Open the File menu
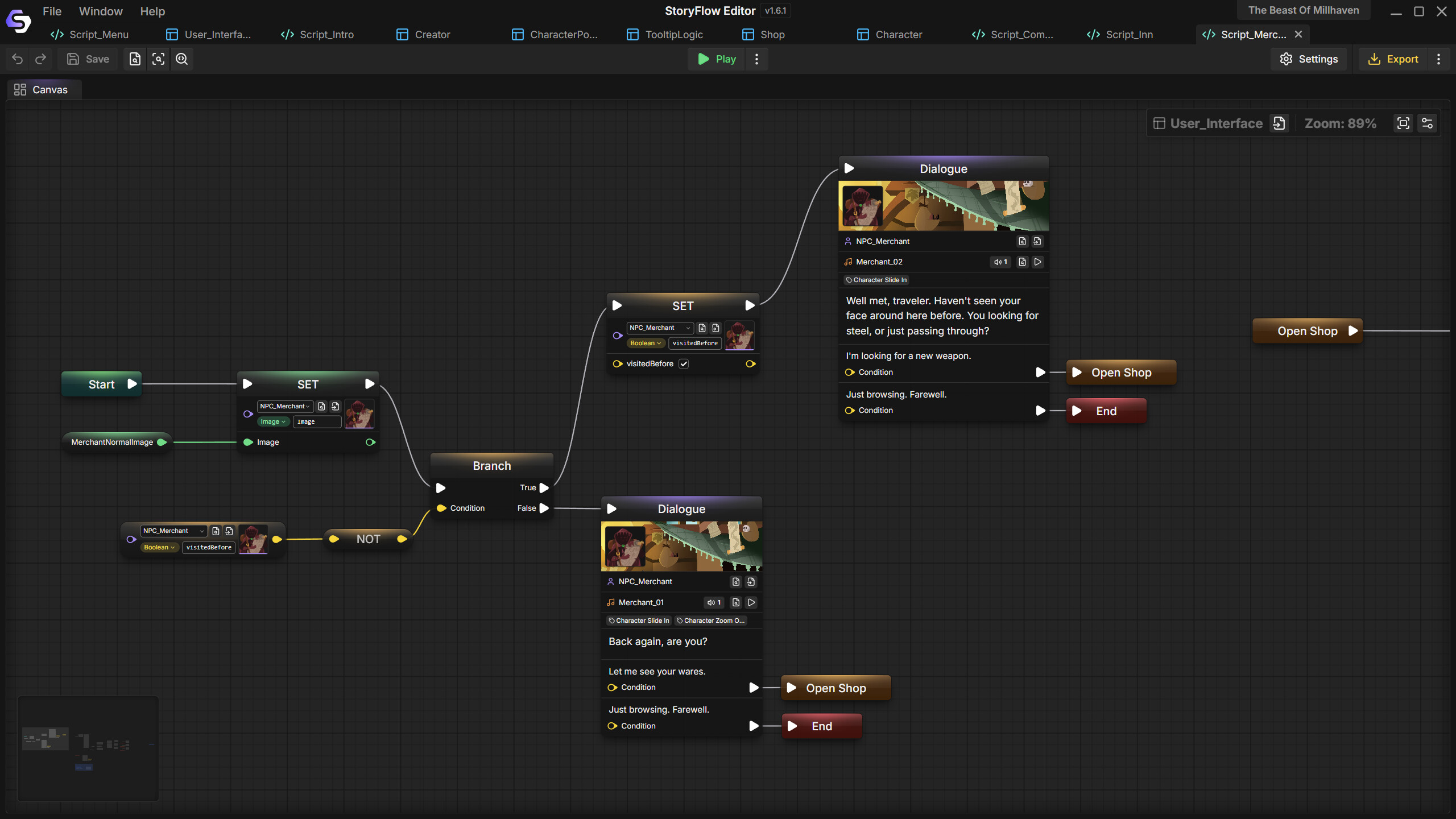This screenshot has height=819, width=1456. 52,11
